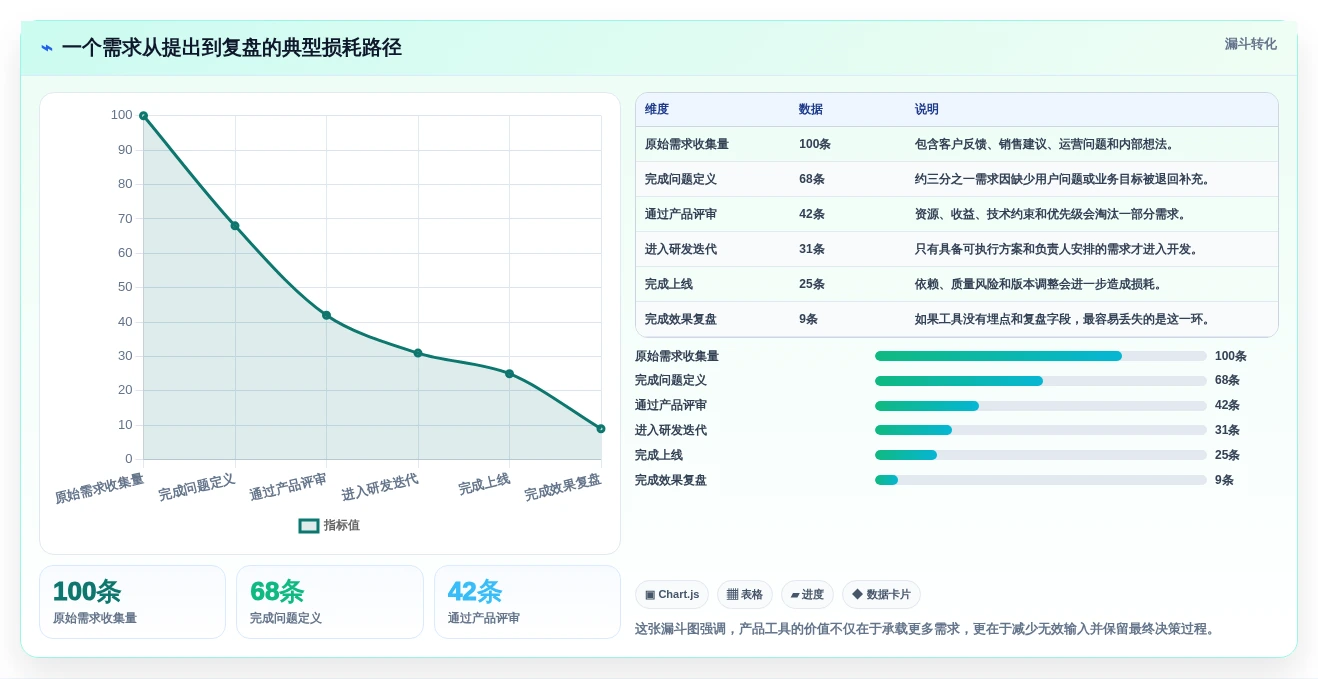Click the lightning bolt icon beside the title

point(47,48)
